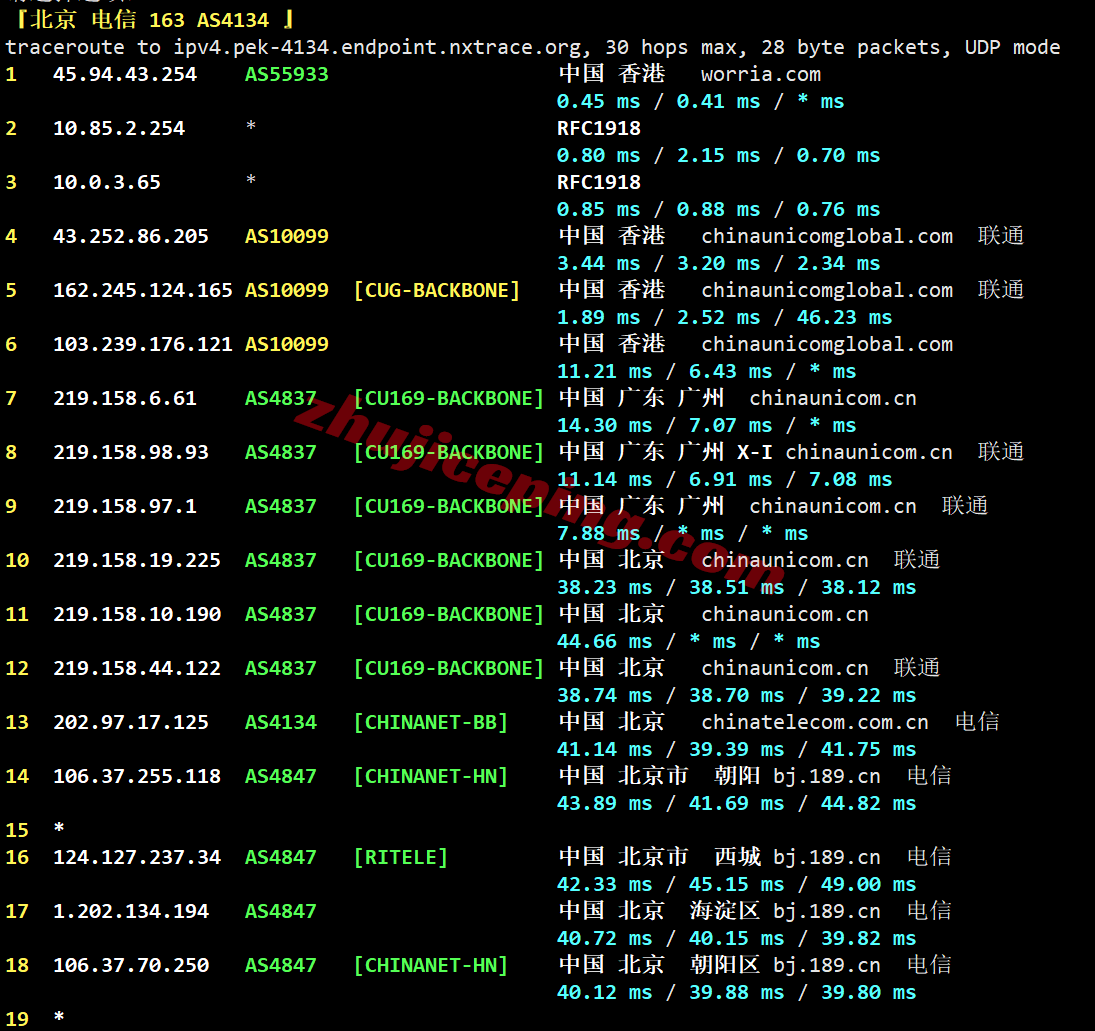Select IP address 43.252.86.205
The height and width of the screenshot is (1031, 1095).
pos(131,236)
